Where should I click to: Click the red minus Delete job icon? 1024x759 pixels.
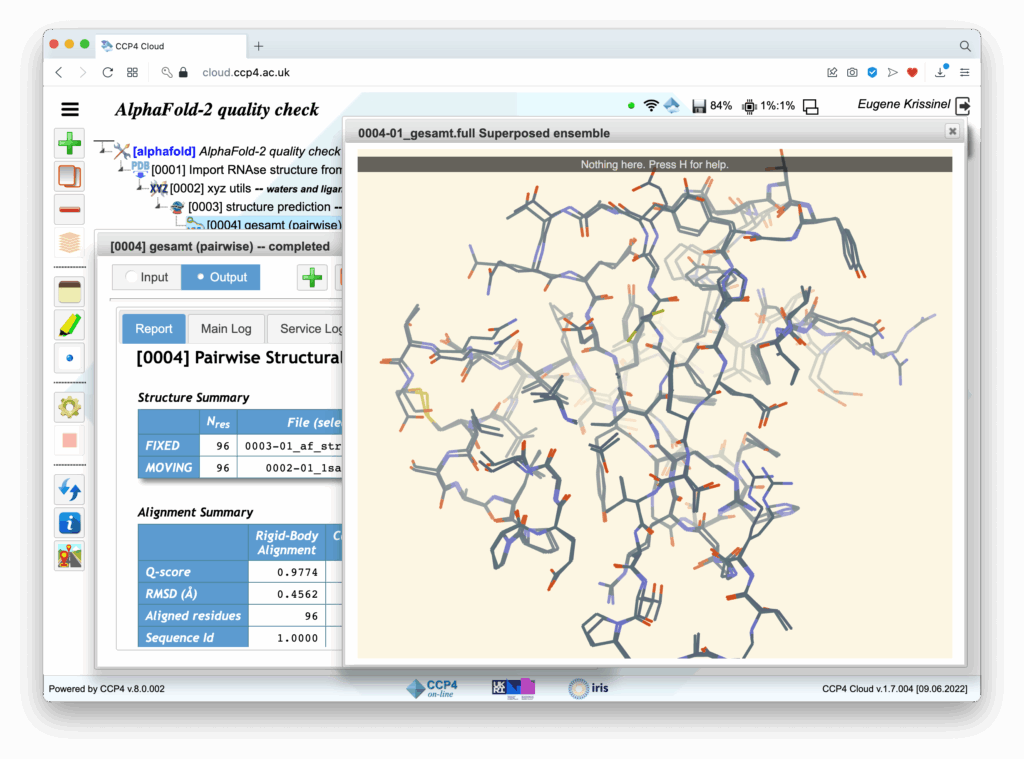tap(70, 209)
